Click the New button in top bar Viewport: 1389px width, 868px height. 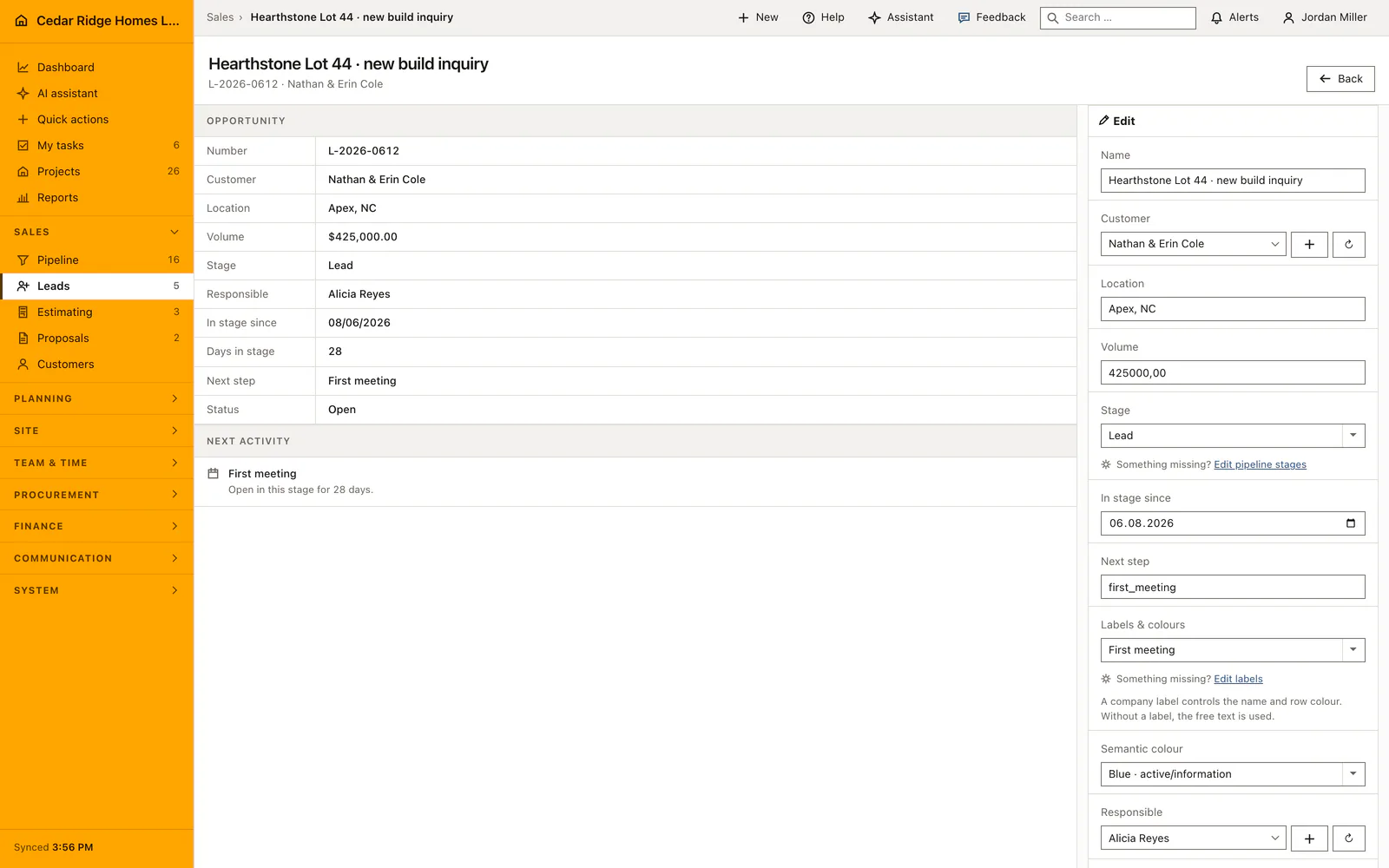[x=758, y=17]
